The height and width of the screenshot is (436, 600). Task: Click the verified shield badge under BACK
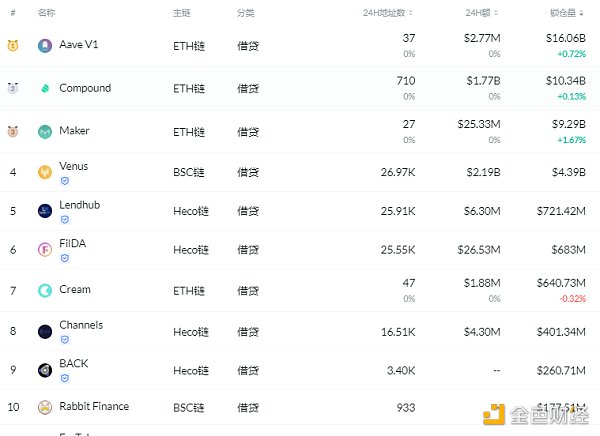point(65,378)
